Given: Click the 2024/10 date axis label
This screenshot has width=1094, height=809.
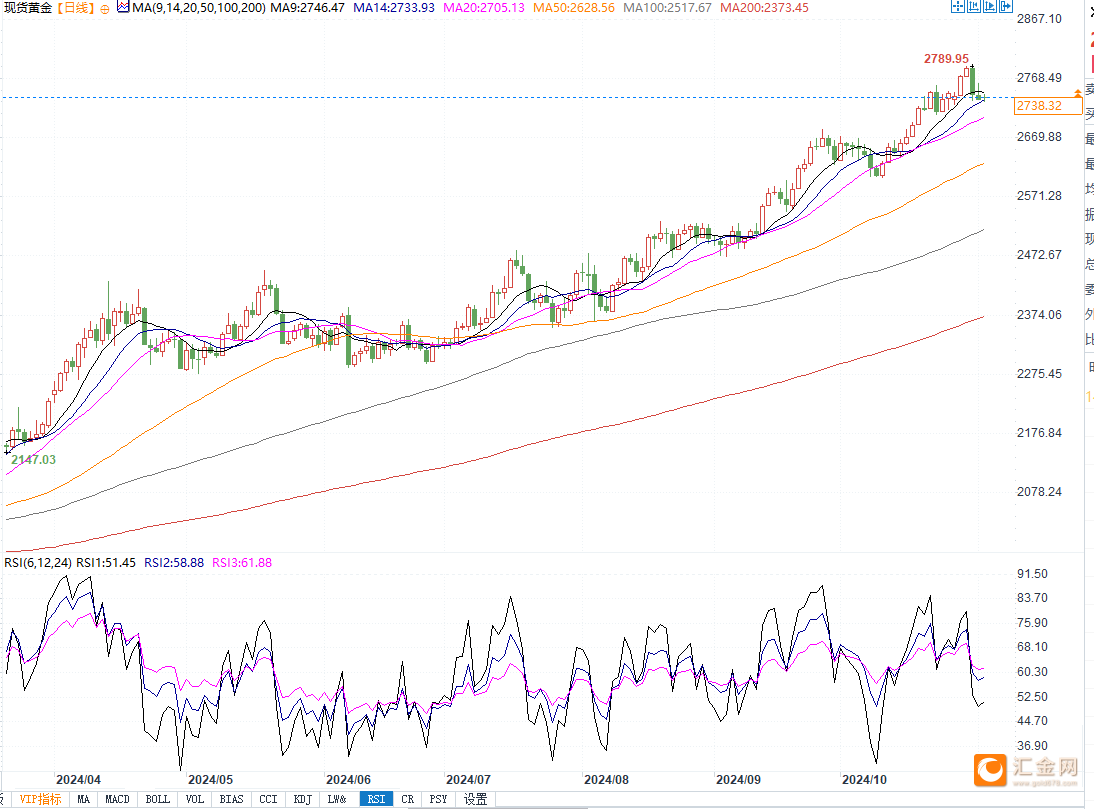Looking at the screenshot, I should [864, 780].
